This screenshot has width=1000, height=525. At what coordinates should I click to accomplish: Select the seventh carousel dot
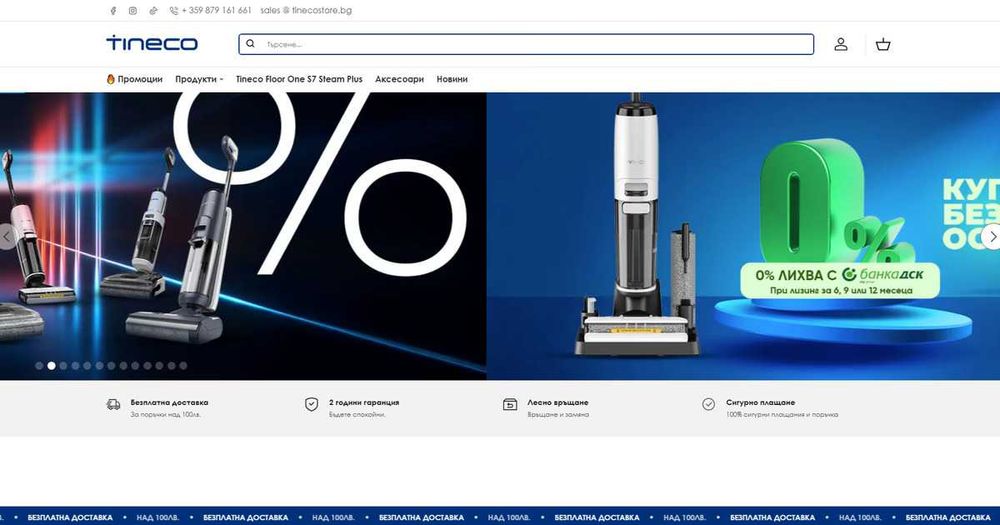click(111, 366)
